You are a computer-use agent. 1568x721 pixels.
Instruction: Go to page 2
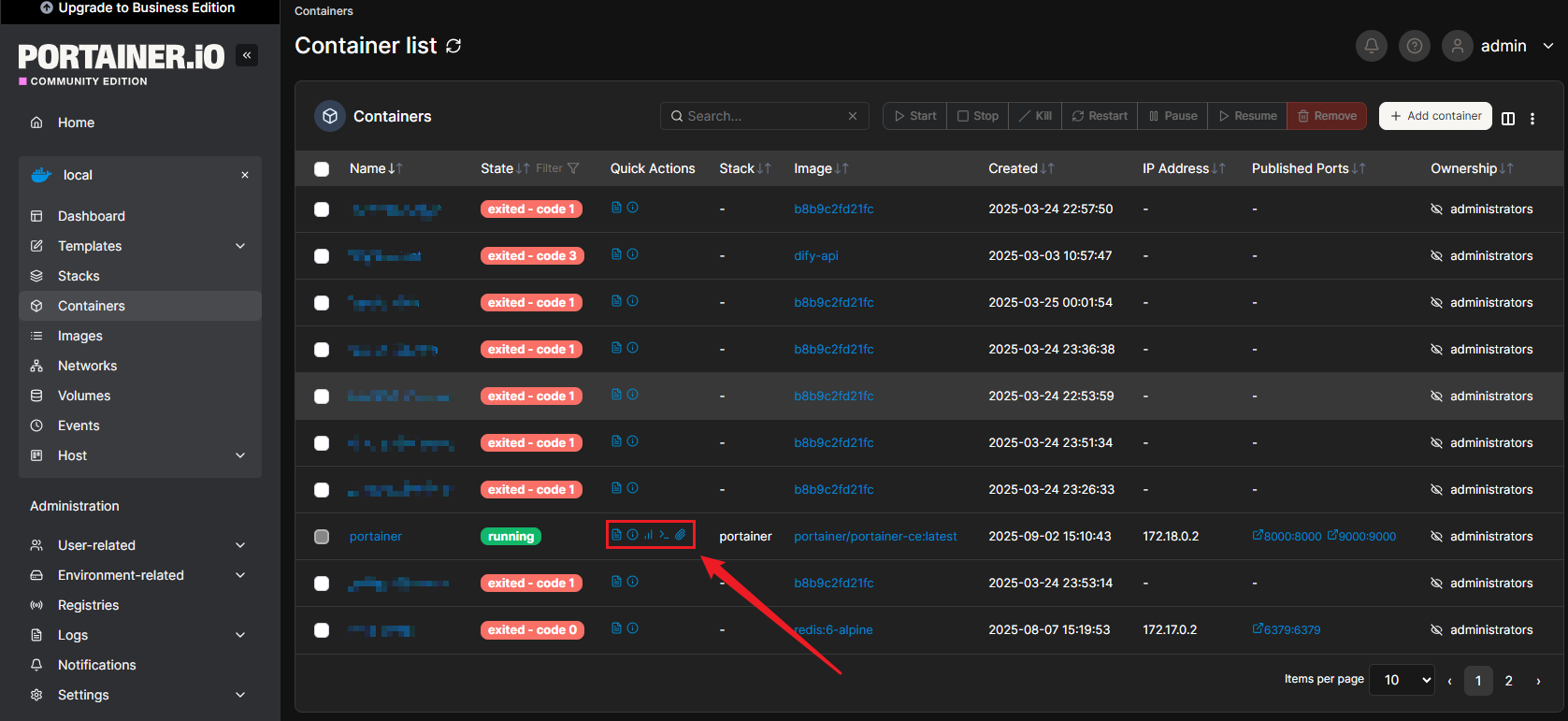pos(1508,681)
